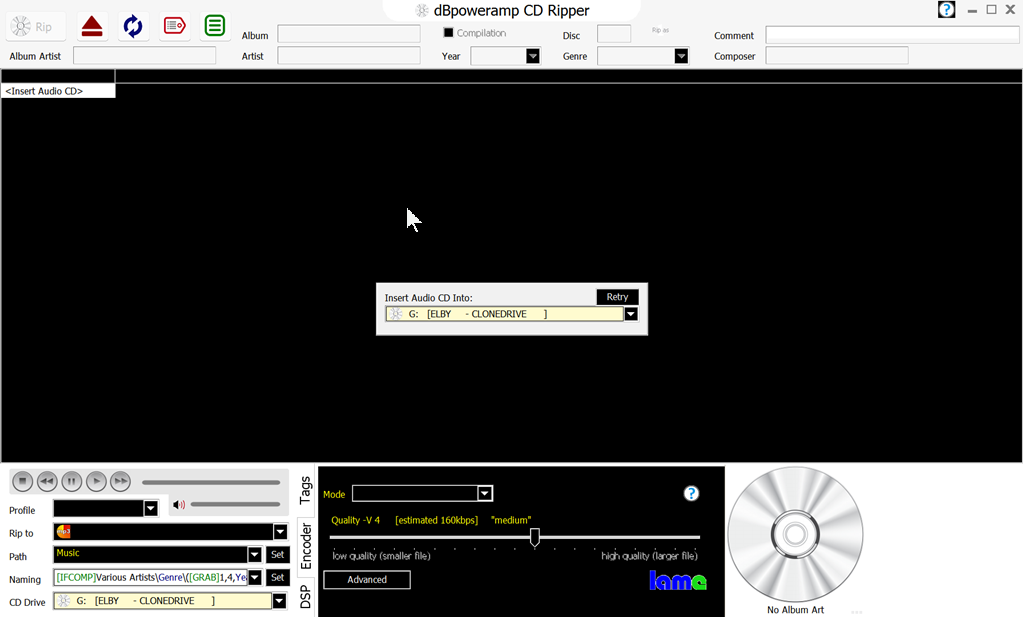
Task: Switch to the Tags tab
Action: (306, 489)
